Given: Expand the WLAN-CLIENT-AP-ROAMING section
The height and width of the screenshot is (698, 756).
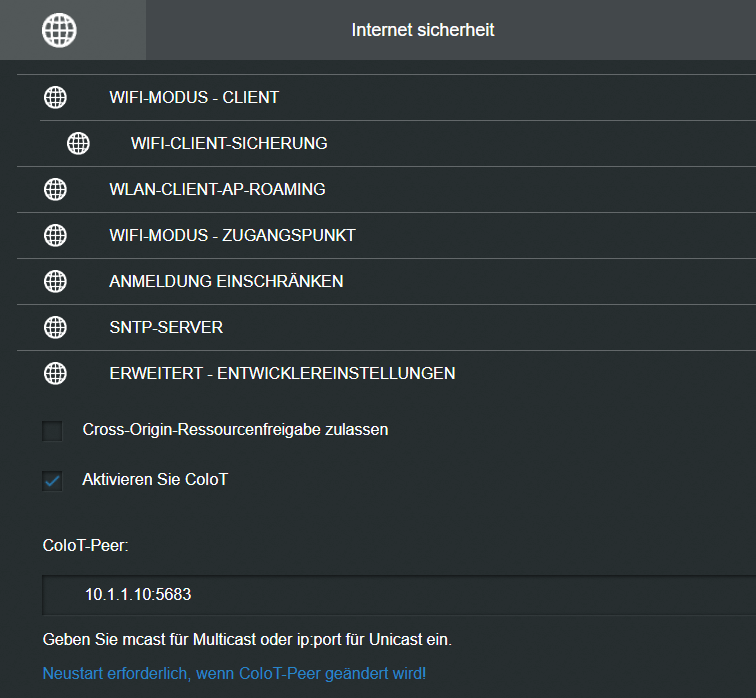Looking at the screenshot, I should [386, 189].
